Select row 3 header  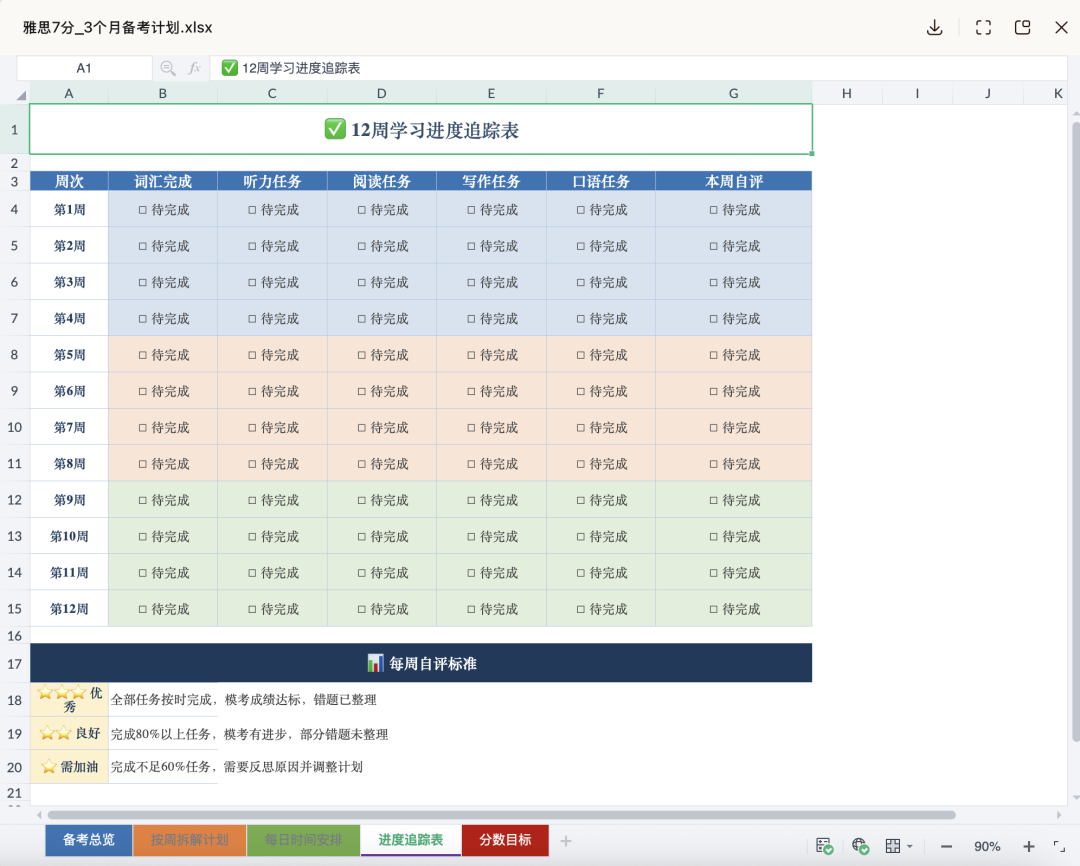pyautogui.click(x=14, y=181)
